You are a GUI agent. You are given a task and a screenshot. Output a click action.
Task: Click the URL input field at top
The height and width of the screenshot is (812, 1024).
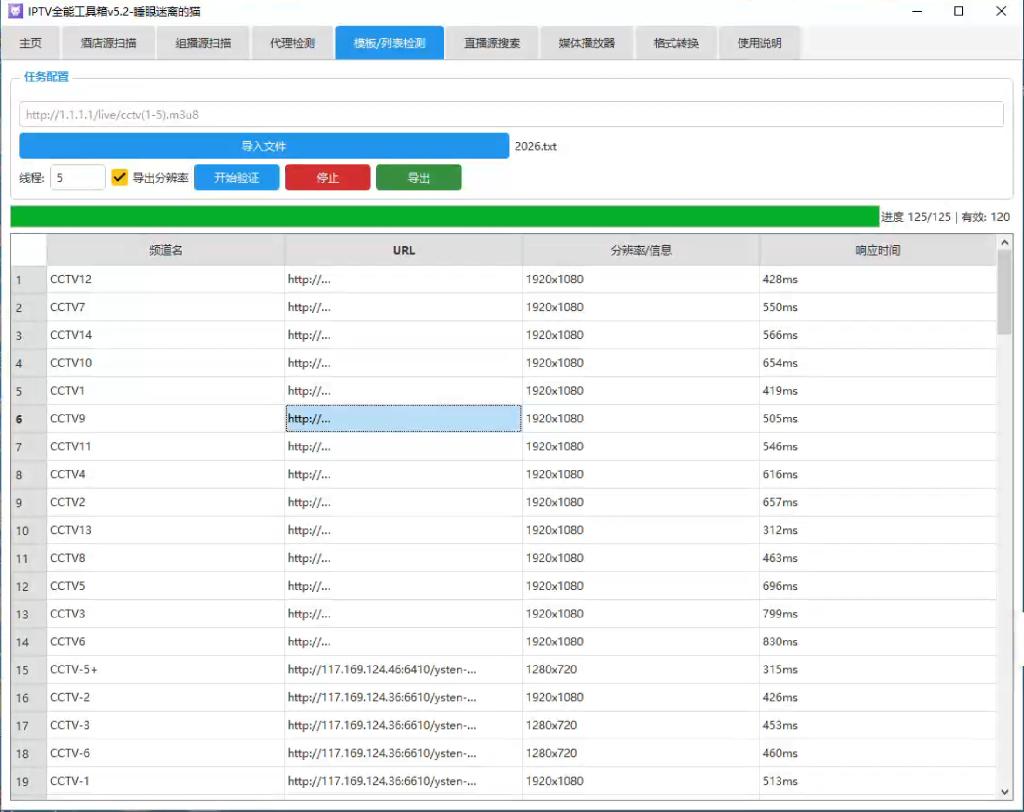coord(510,114)
